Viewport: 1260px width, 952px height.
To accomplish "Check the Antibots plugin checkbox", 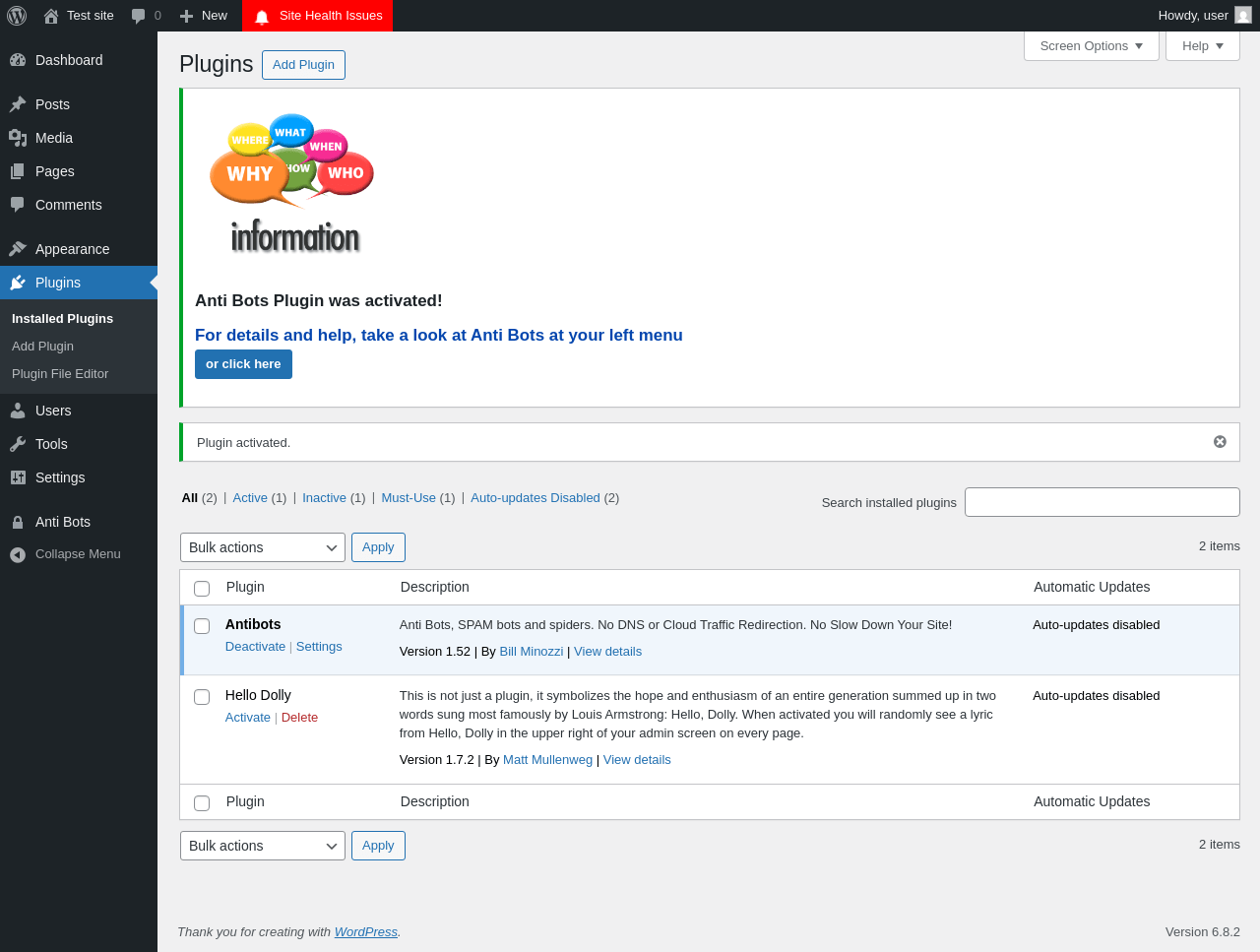I will coord(202,626).
